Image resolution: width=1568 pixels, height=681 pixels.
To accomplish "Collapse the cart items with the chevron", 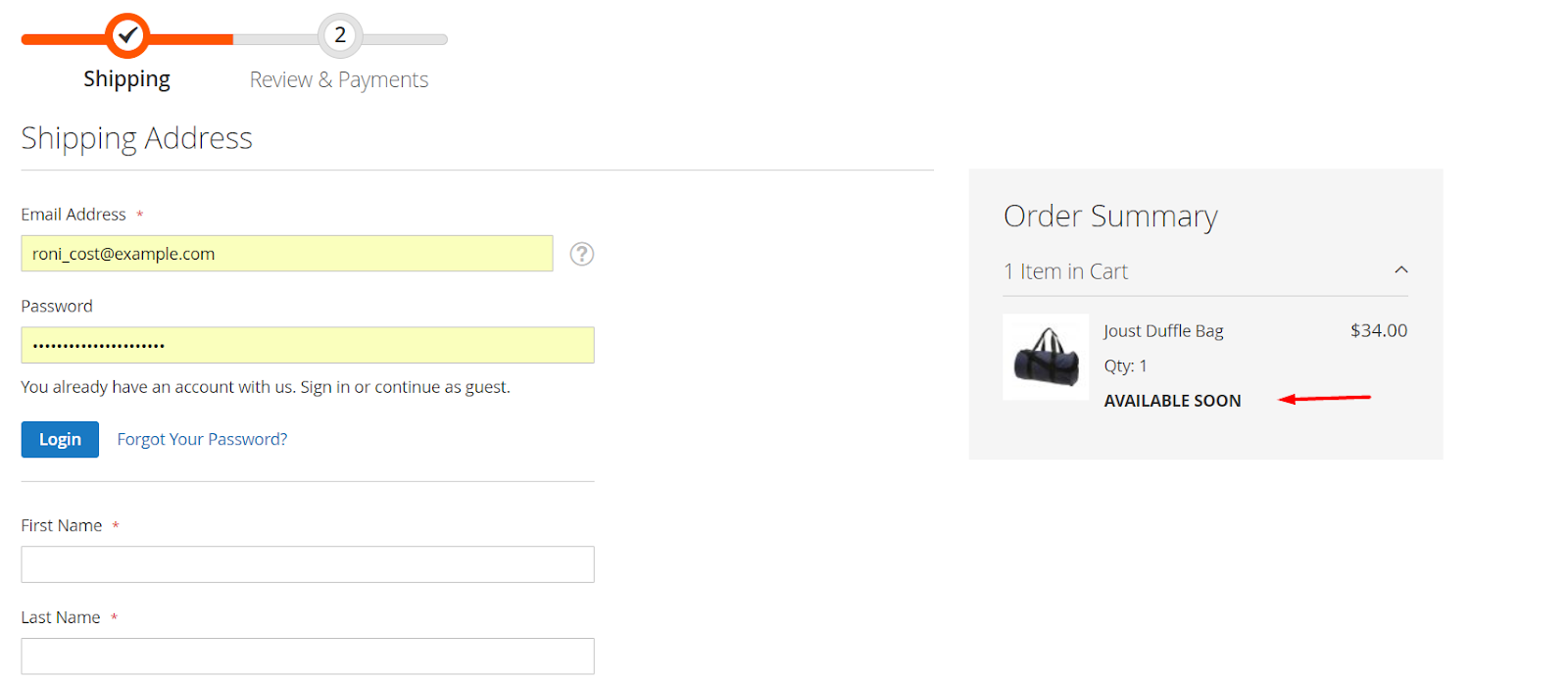I will click(x=1401, y=270).
